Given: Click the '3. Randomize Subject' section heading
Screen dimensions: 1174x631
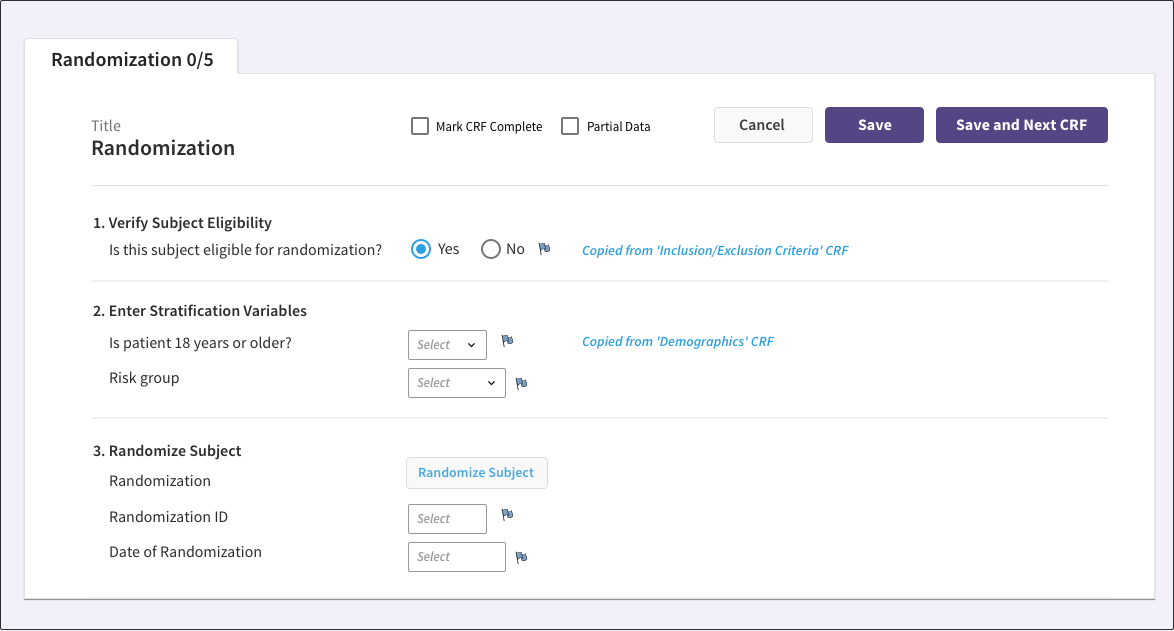Looking at the screenshot, I should click(x=167, y=451).
